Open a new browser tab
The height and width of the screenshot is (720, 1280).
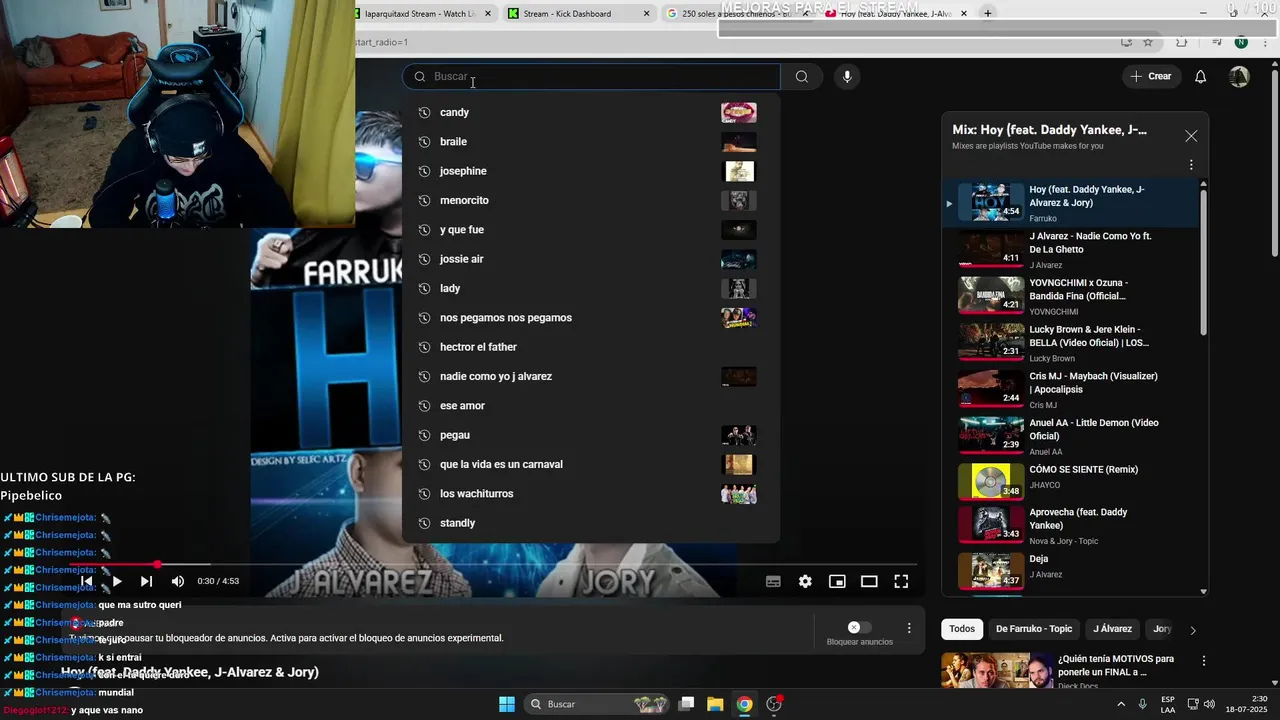(988, 13)
